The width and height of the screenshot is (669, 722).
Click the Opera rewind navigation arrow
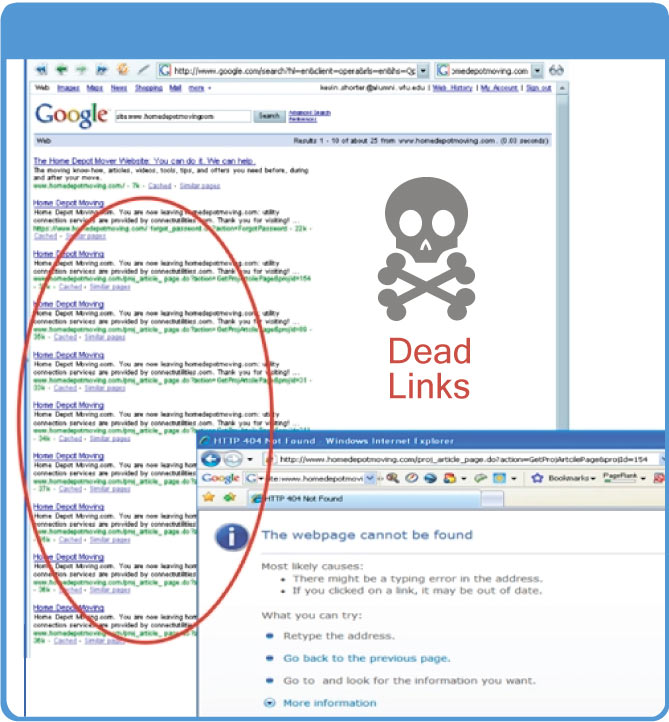coord(42,71)
